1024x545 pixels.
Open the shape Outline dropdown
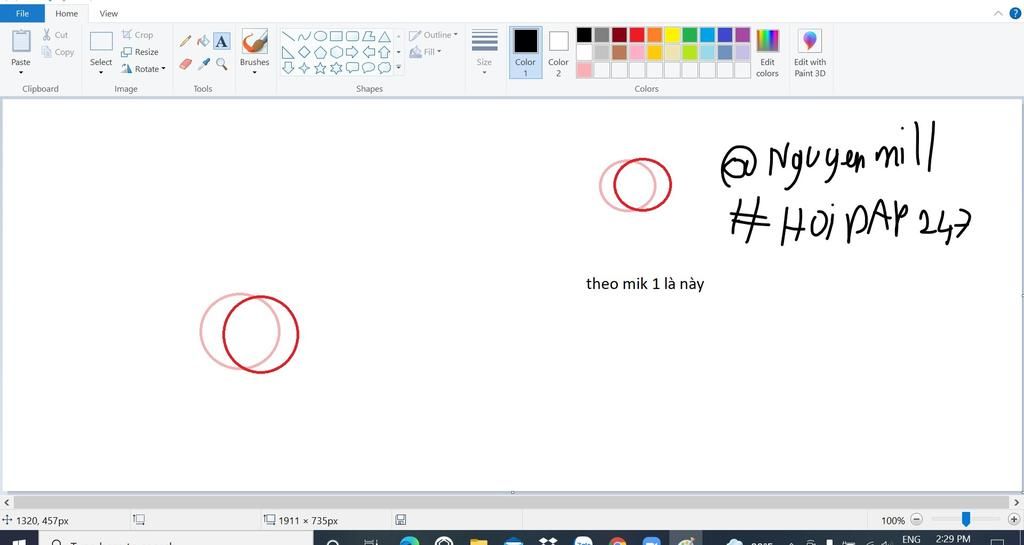tap(434, 35)
